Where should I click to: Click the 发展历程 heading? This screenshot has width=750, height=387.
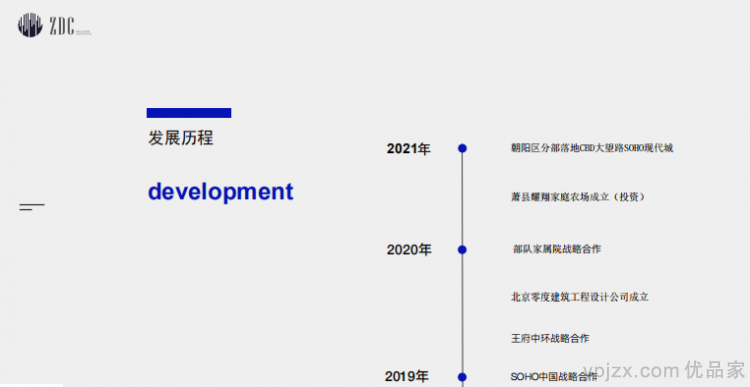[x=180, y=138]
